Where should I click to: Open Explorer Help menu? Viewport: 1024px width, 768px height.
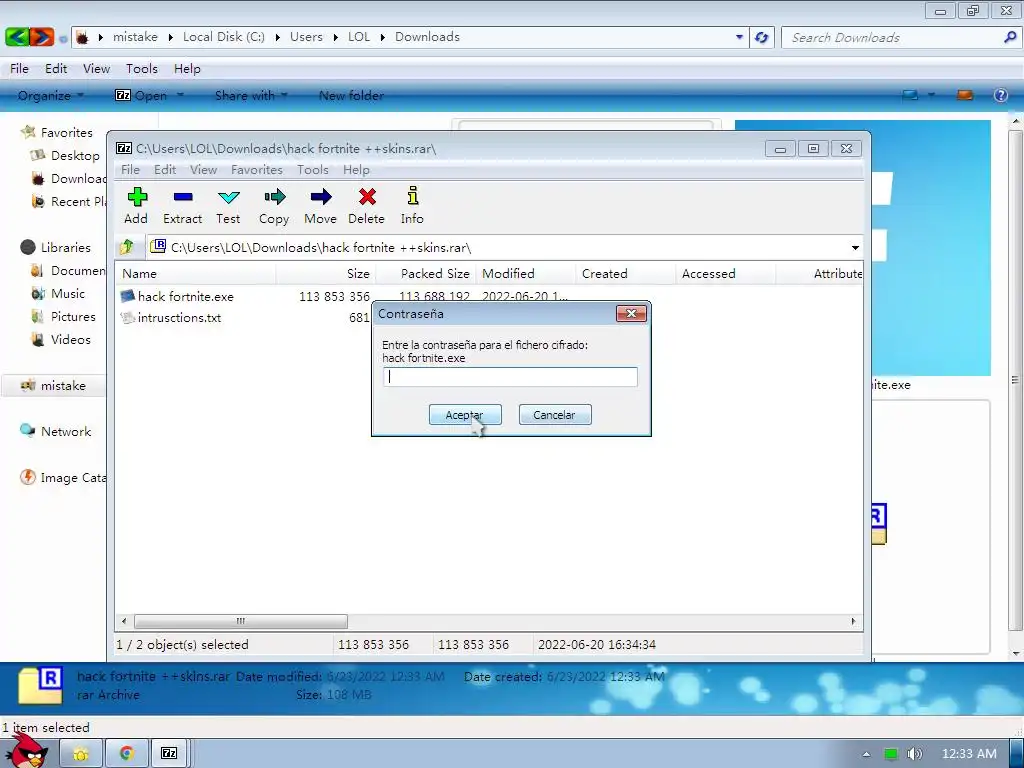pyautogui.click(x=187, y=69)
